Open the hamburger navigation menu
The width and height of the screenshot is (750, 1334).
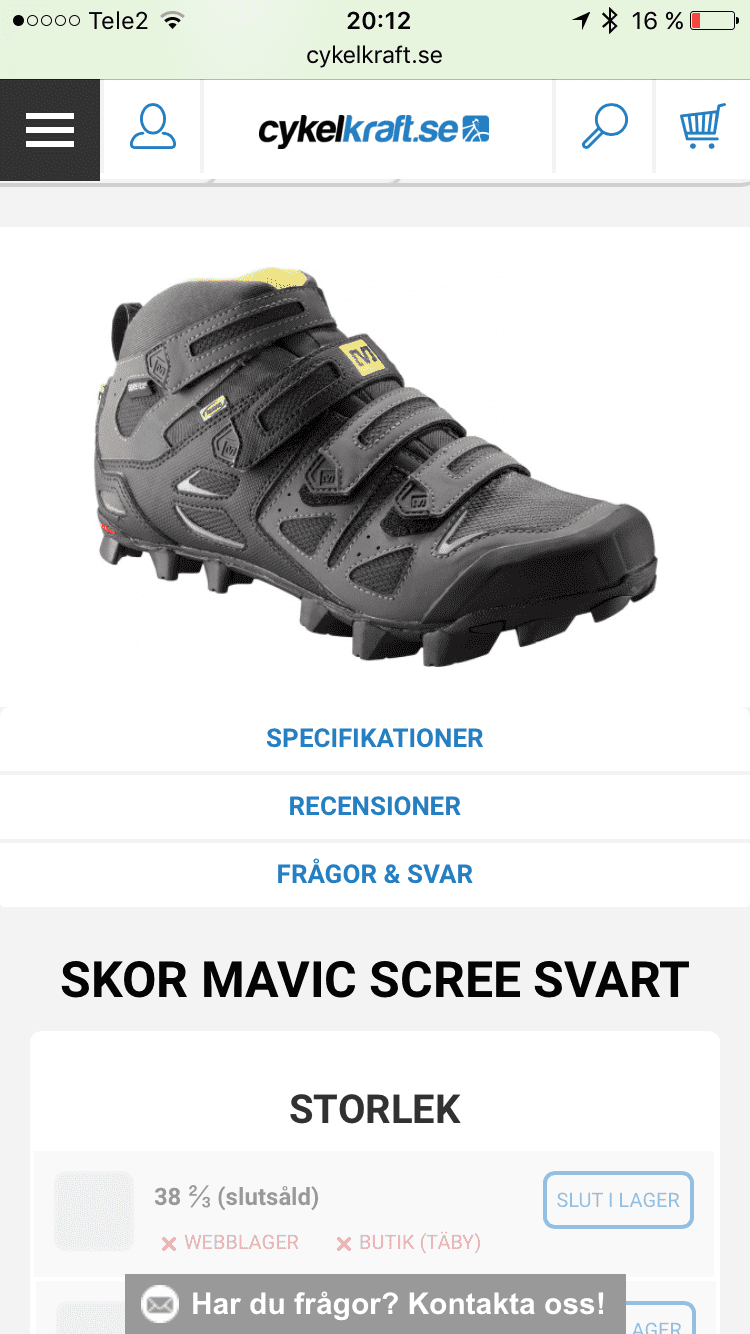pos(50,130)
